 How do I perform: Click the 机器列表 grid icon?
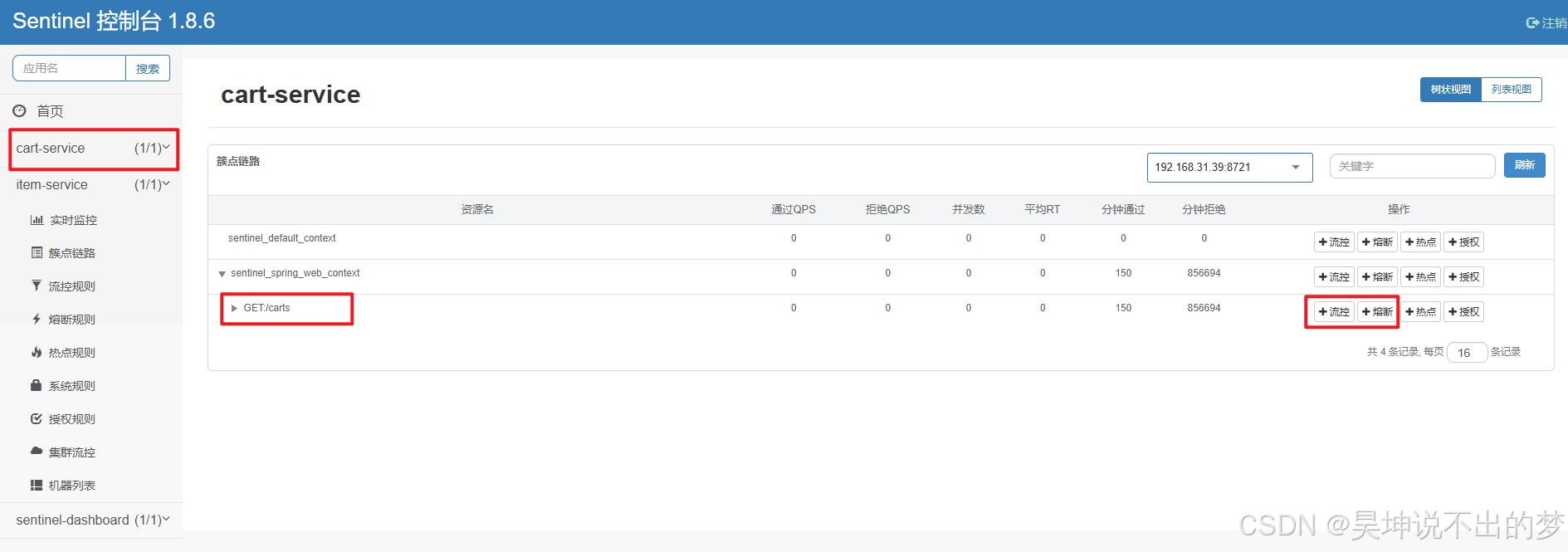pyautogui.click(x=37, y=485)
